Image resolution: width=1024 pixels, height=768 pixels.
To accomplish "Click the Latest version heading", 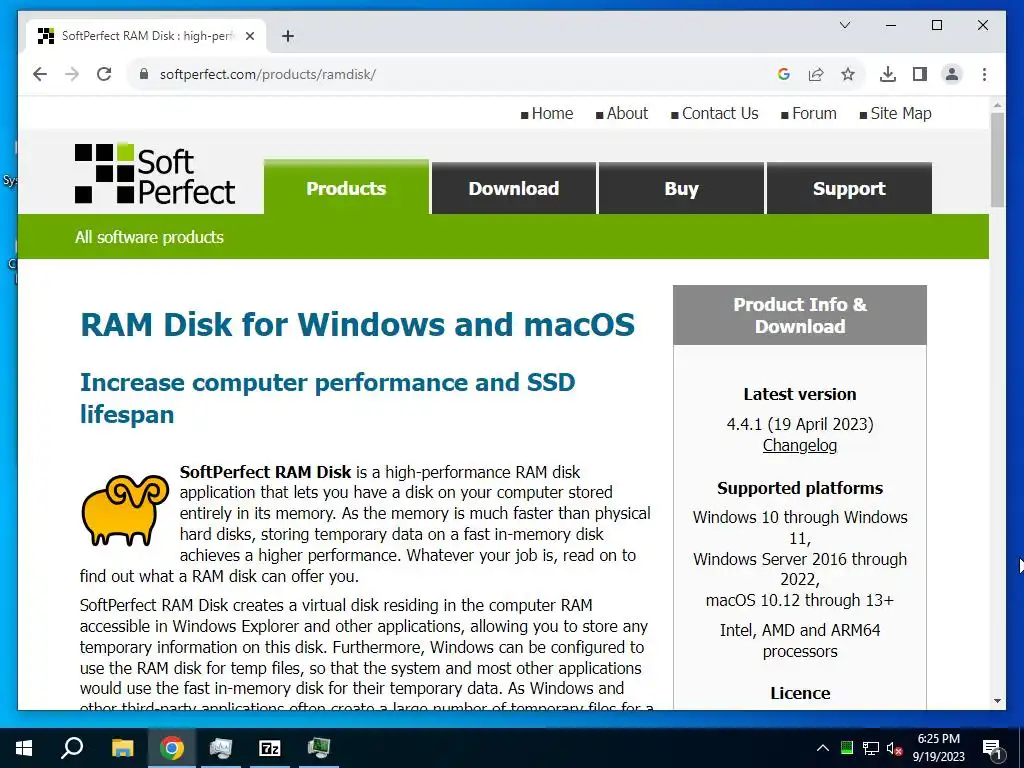I will coord(800,394).
